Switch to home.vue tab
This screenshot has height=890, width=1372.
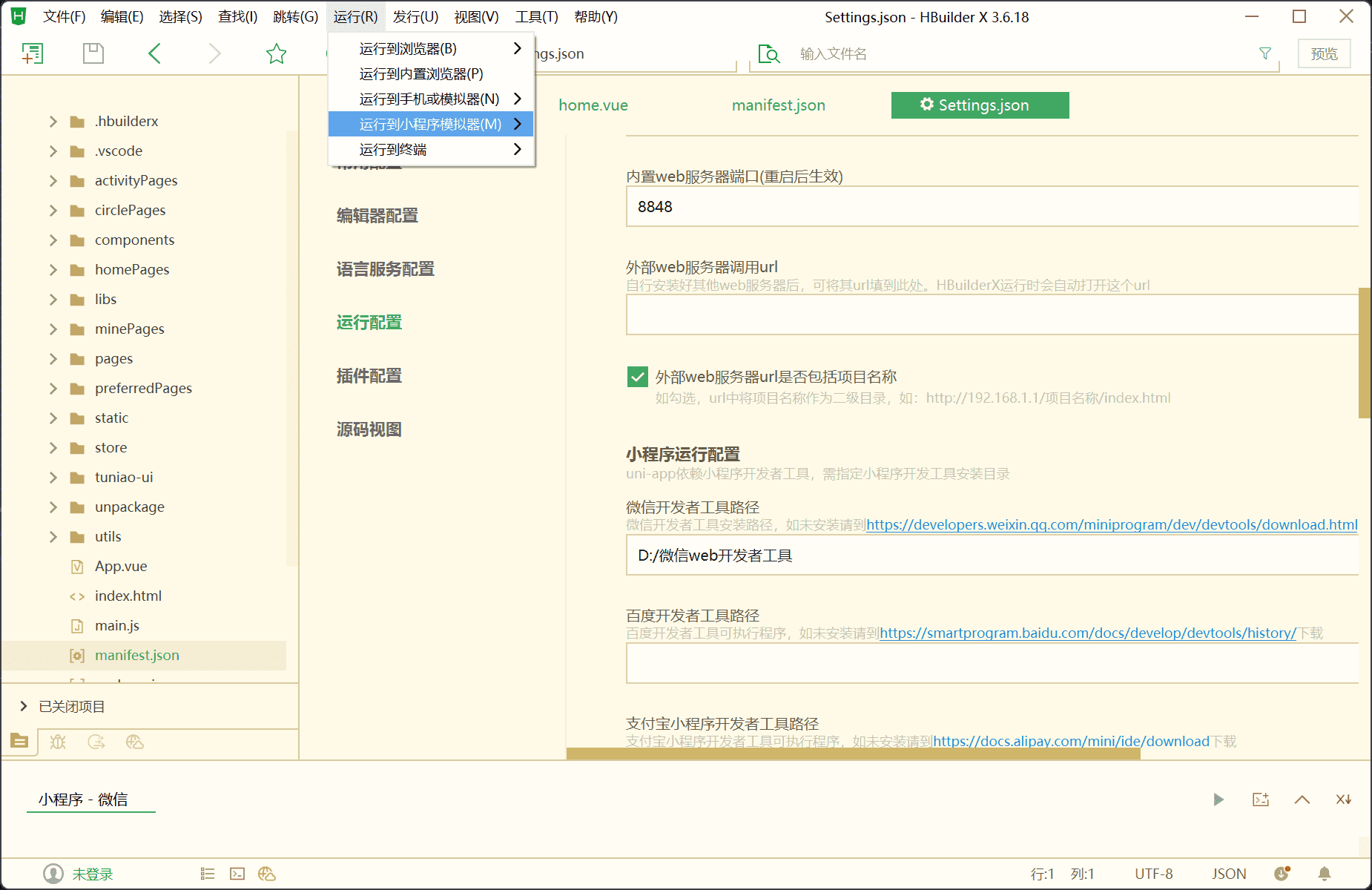coord(593,105)
